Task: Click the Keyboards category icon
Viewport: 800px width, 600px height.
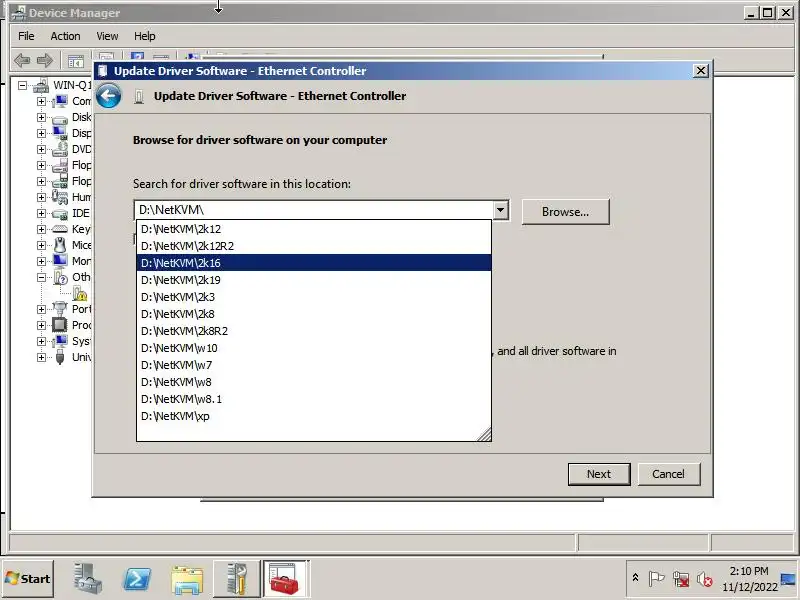Action: pyautogui.click(x=60, y=229)
